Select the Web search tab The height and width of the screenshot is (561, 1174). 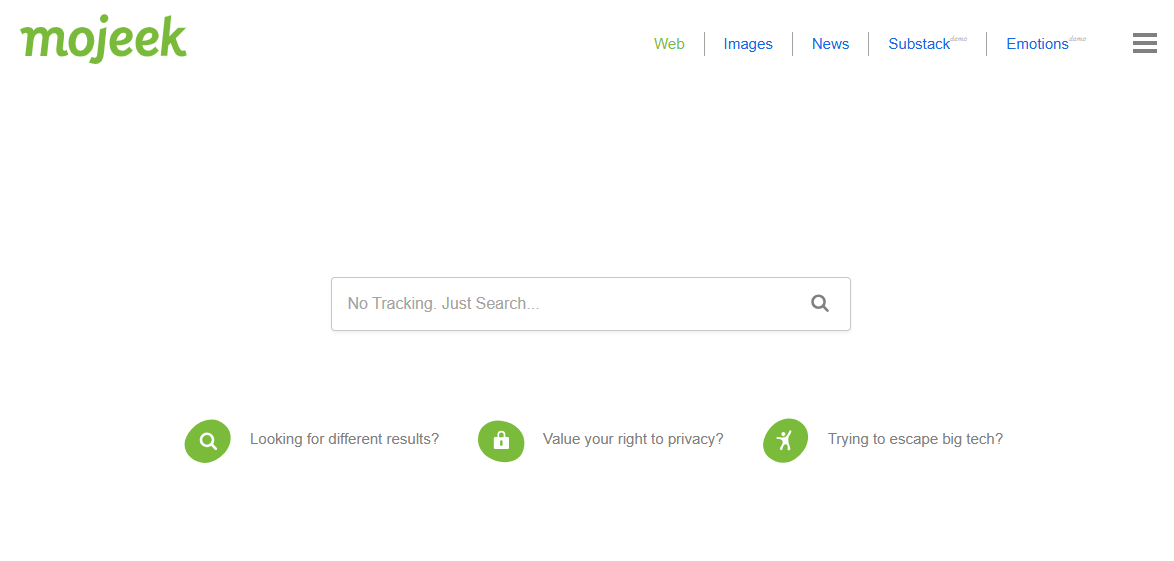click(669, 44)
